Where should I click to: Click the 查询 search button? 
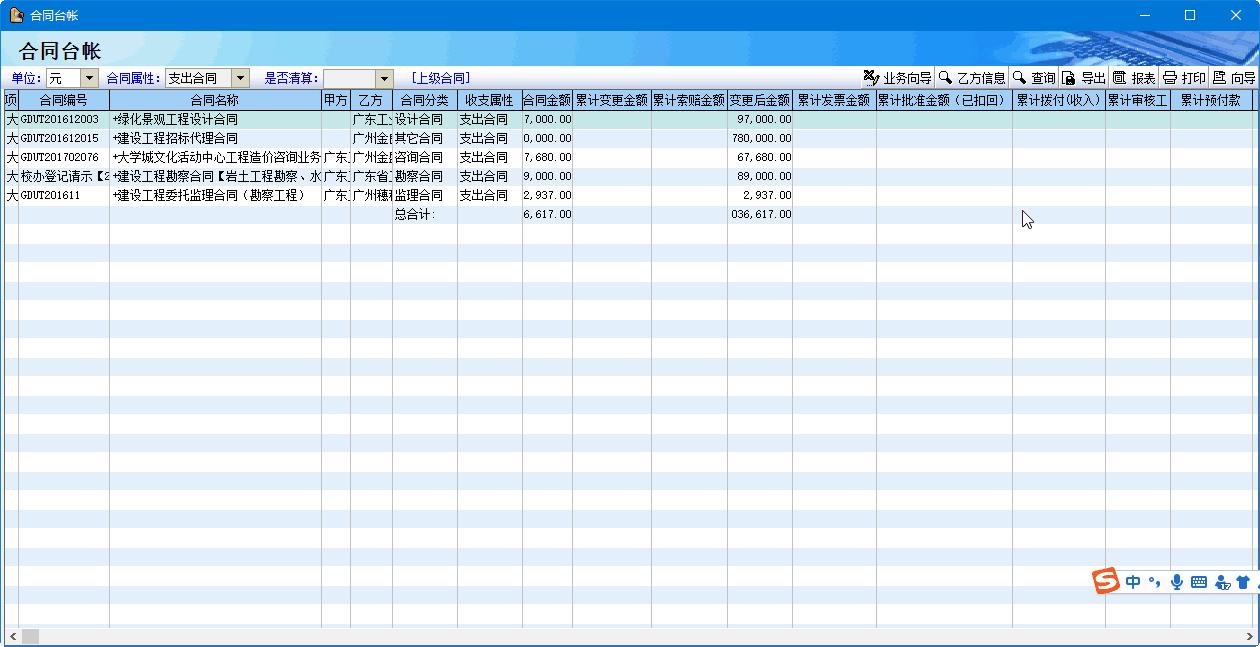[x=1034, y=78]
